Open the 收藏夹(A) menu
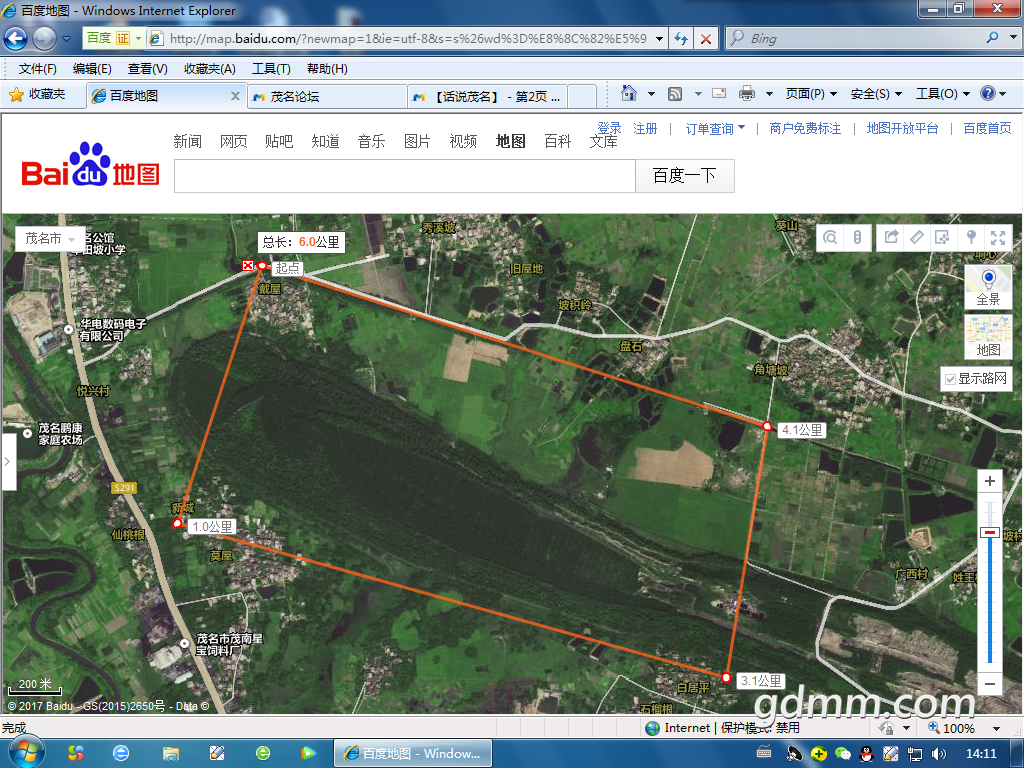The height and width of the screenshot is (768, 1024). (x=210, y=69)
